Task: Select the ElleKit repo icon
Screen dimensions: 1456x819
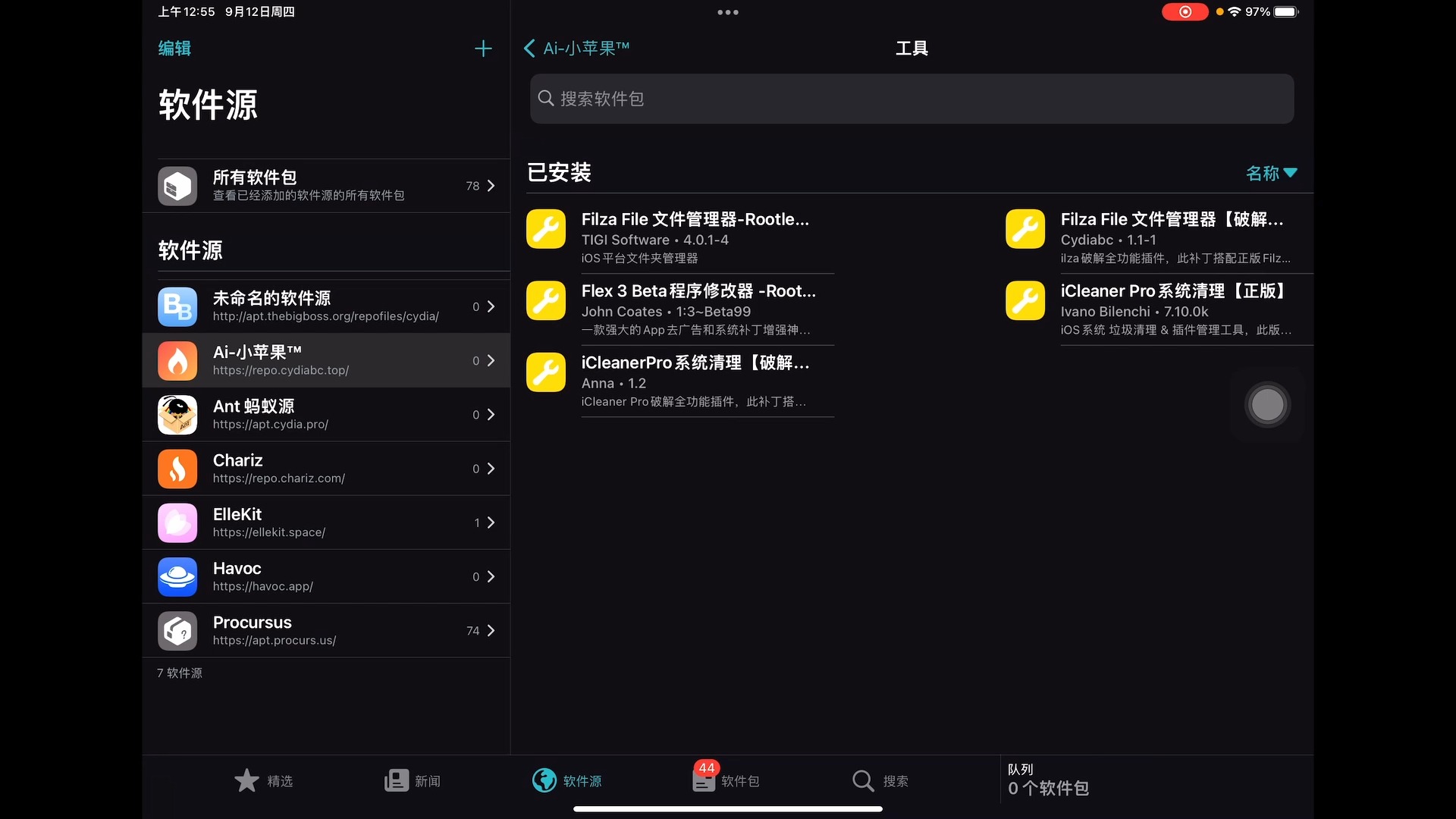Action: click(x=177, y=522)
